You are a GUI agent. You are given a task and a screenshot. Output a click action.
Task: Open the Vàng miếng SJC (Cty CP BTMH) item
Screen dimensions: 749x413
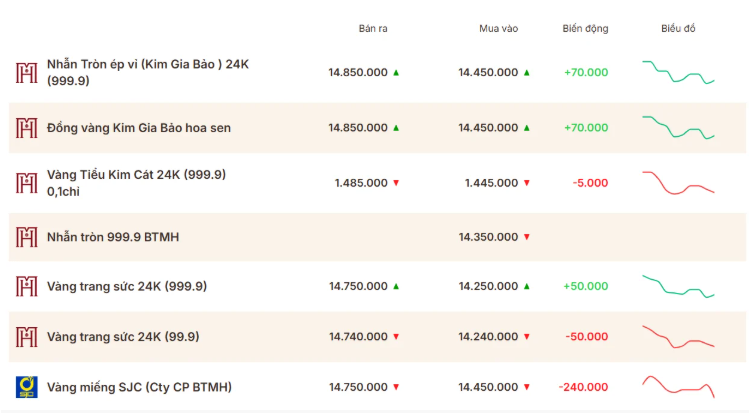tap(139, 387)
